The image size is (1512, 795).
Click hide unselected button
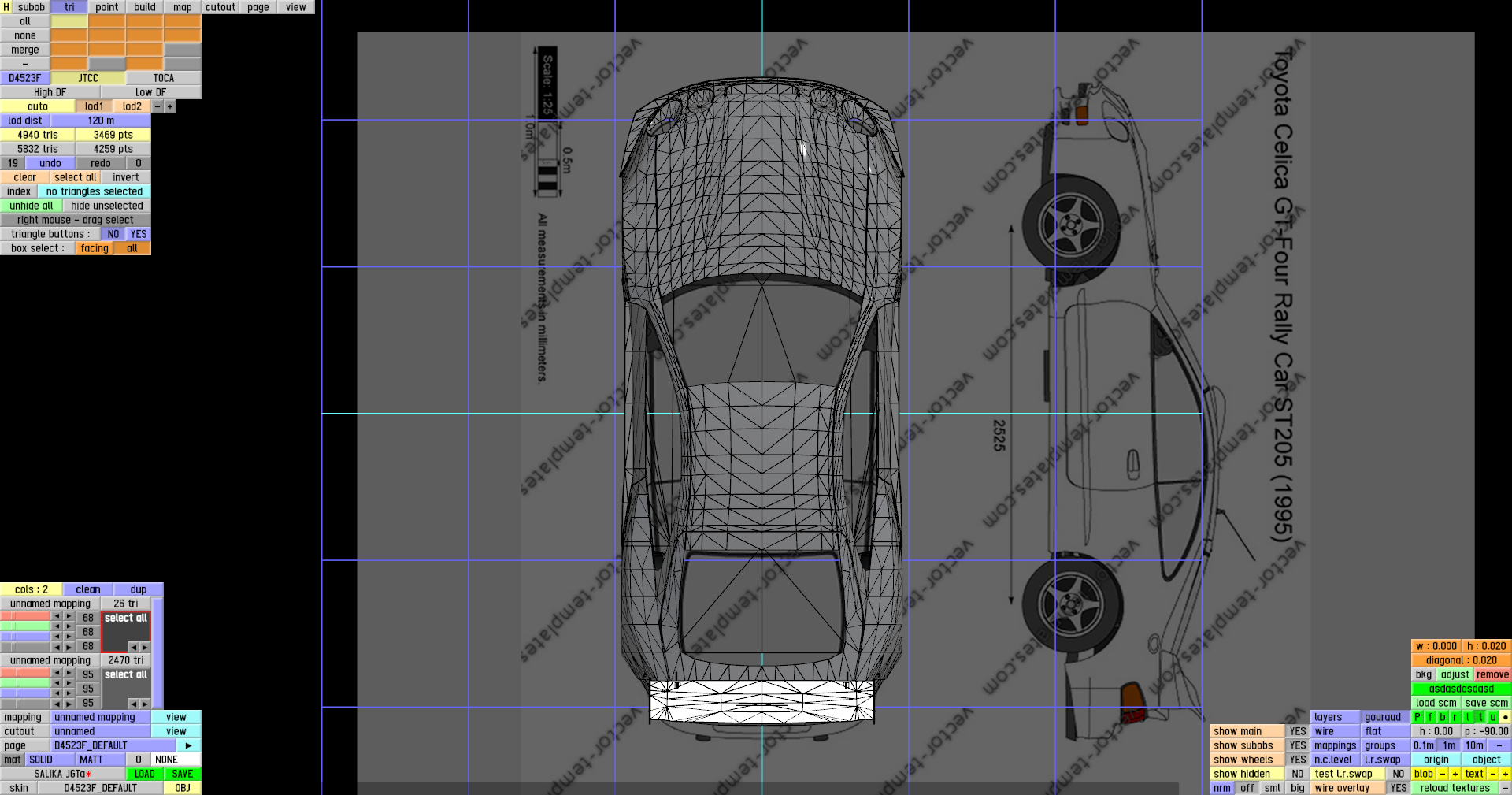tap(107, 206)
